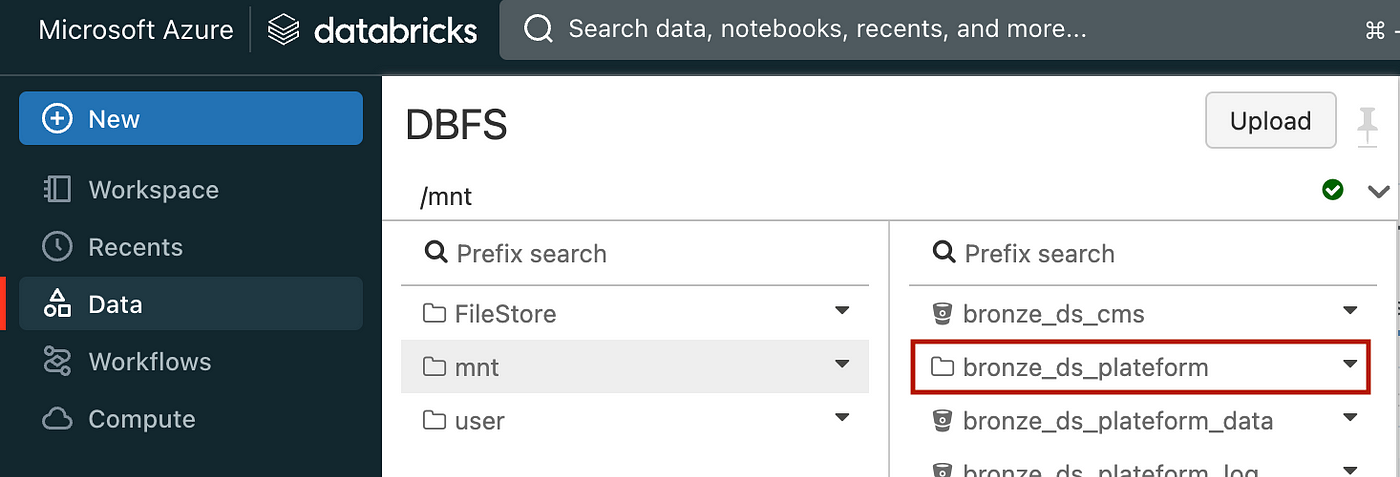Open dropdown arrow for user folder
Image resolution: width=1400 pixels, height=477 pixels.
coord(842,418)
